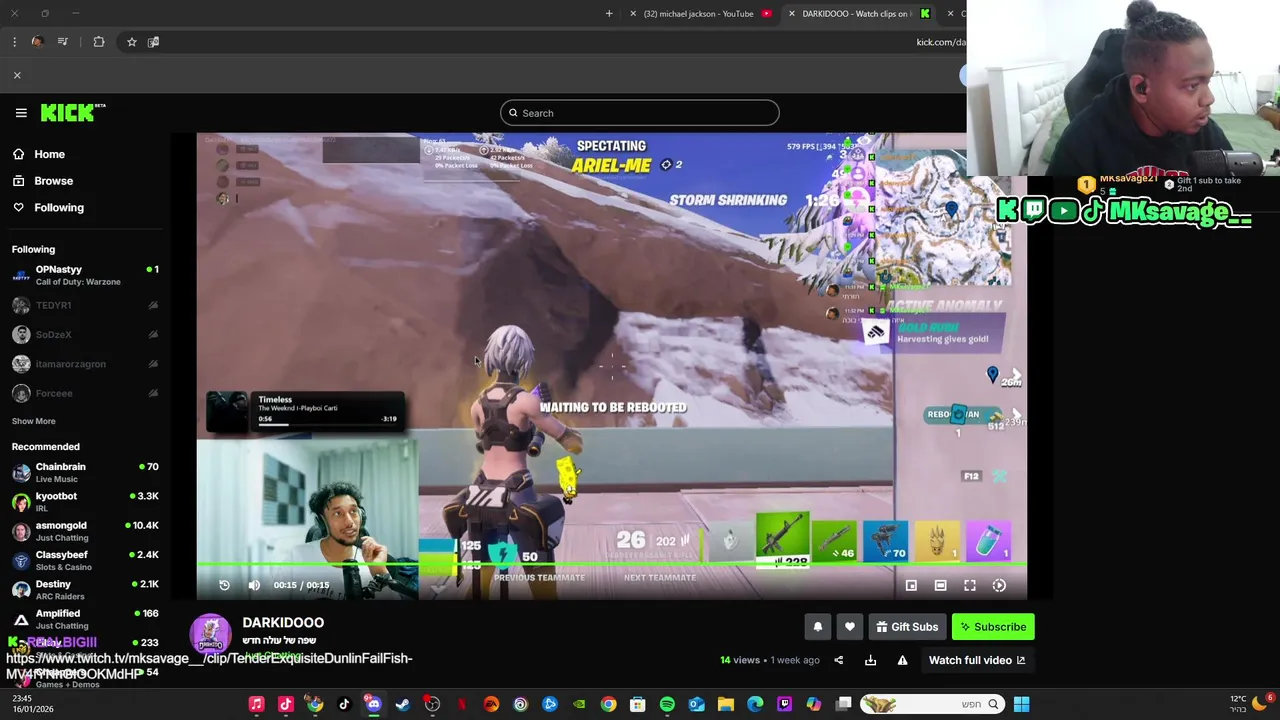Image resolution: width=1280 pixels, height=720 pixels.
Task: Enter fullscreen on the clip player
Action: tap(970, 585)
